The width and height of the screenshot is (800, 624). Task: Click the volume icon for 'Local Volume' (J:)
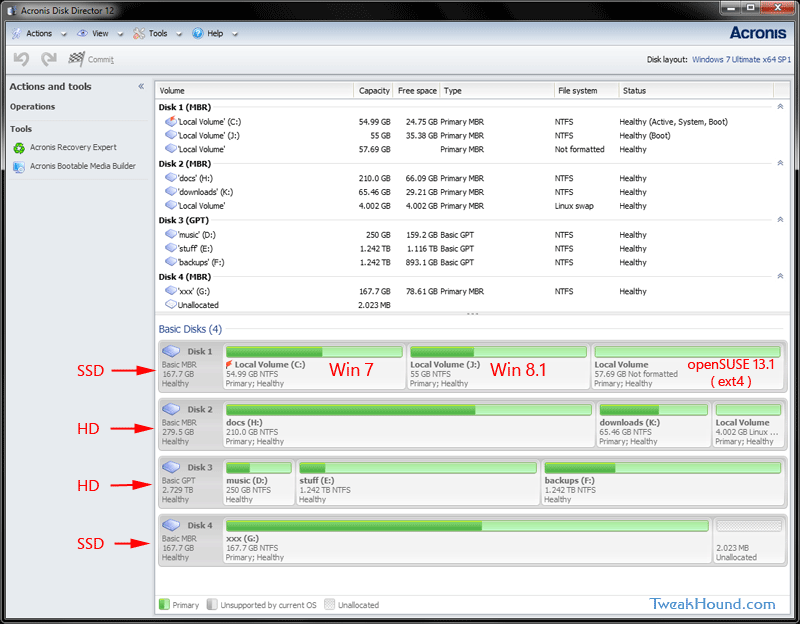171,135
